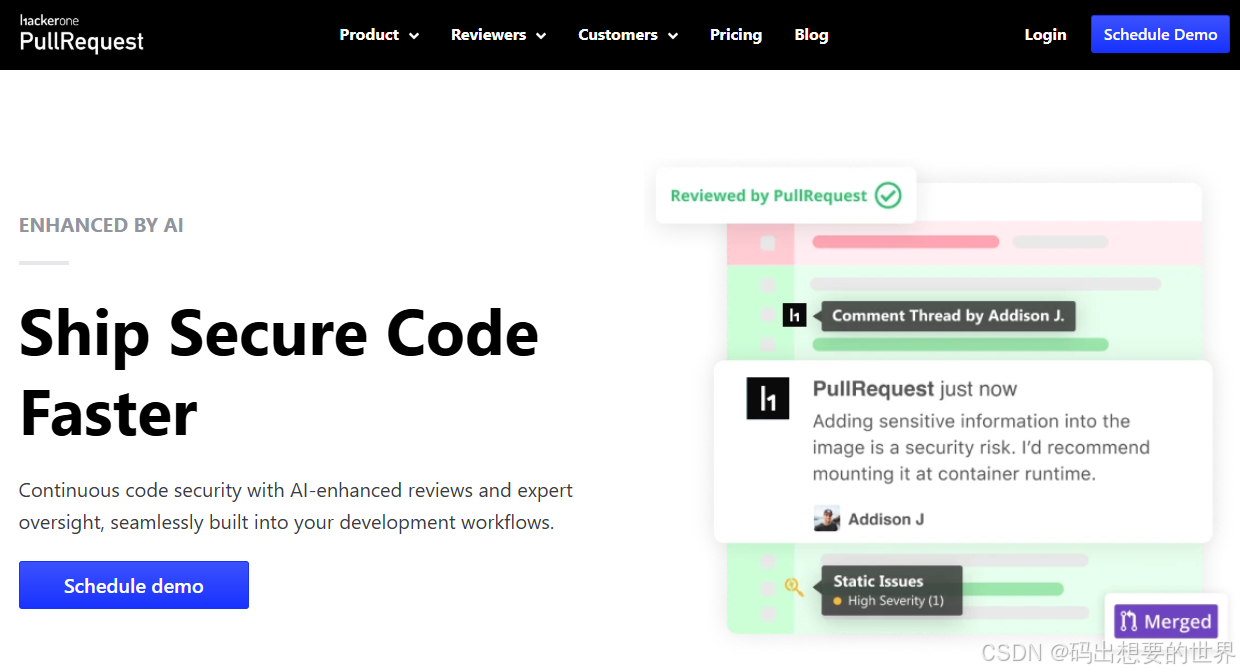Screen dimensions: 1240x672
Task: Expand the Customers dropdown menu
Action: [628, 35]
